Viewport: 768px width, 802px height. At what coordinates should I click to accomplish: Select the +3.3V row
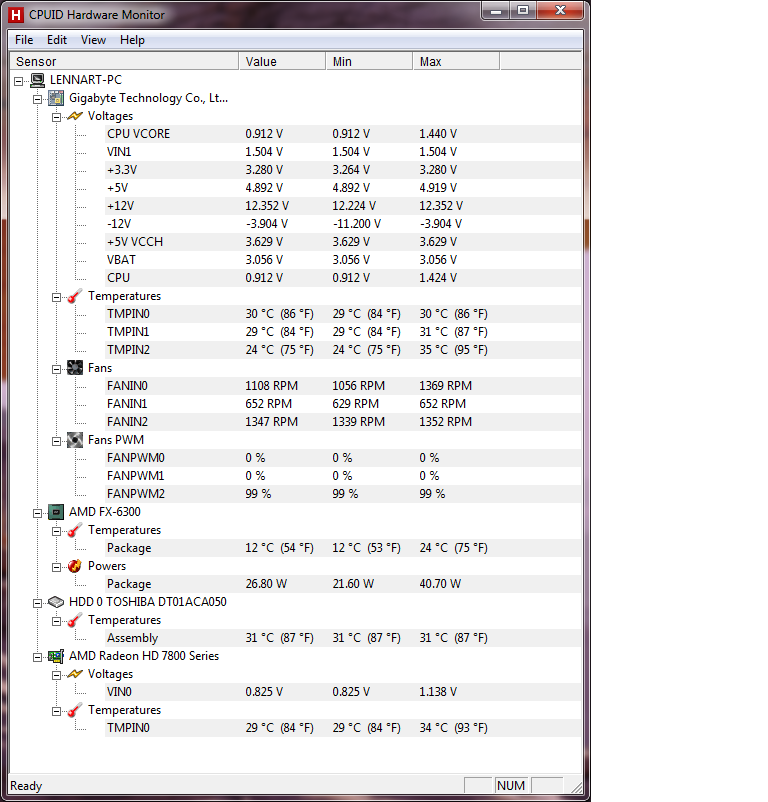coord(343,170)
